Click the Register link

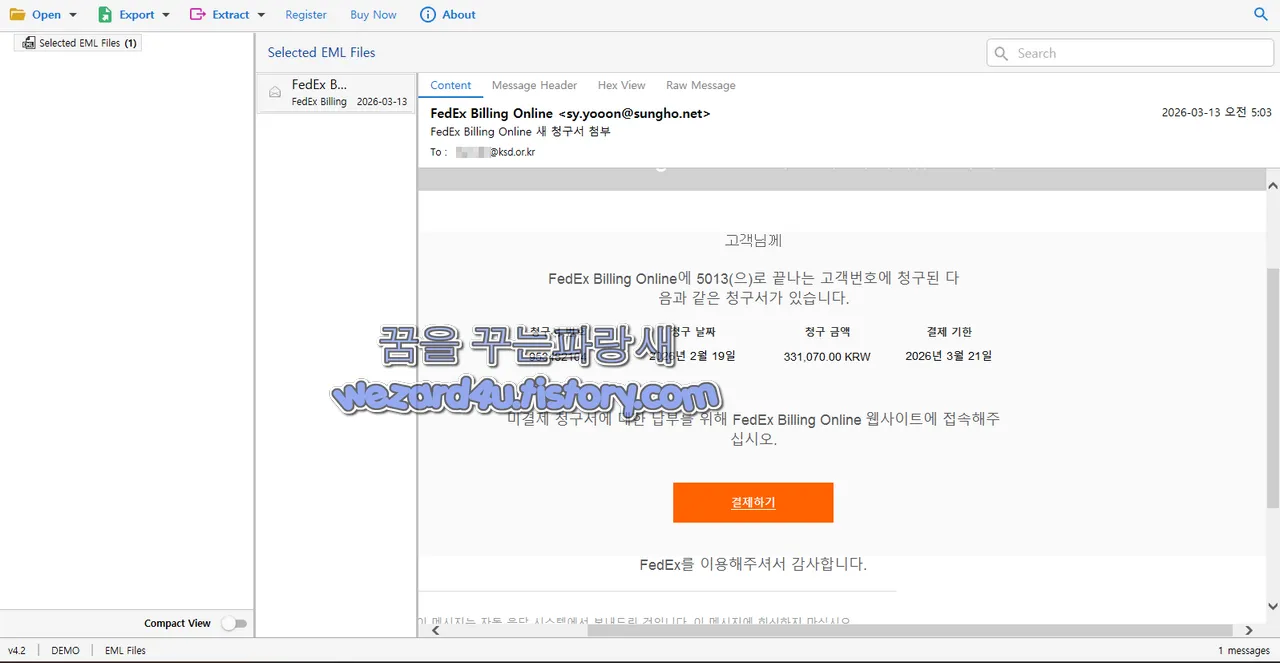pyautogui.click(x=306, y=14)
